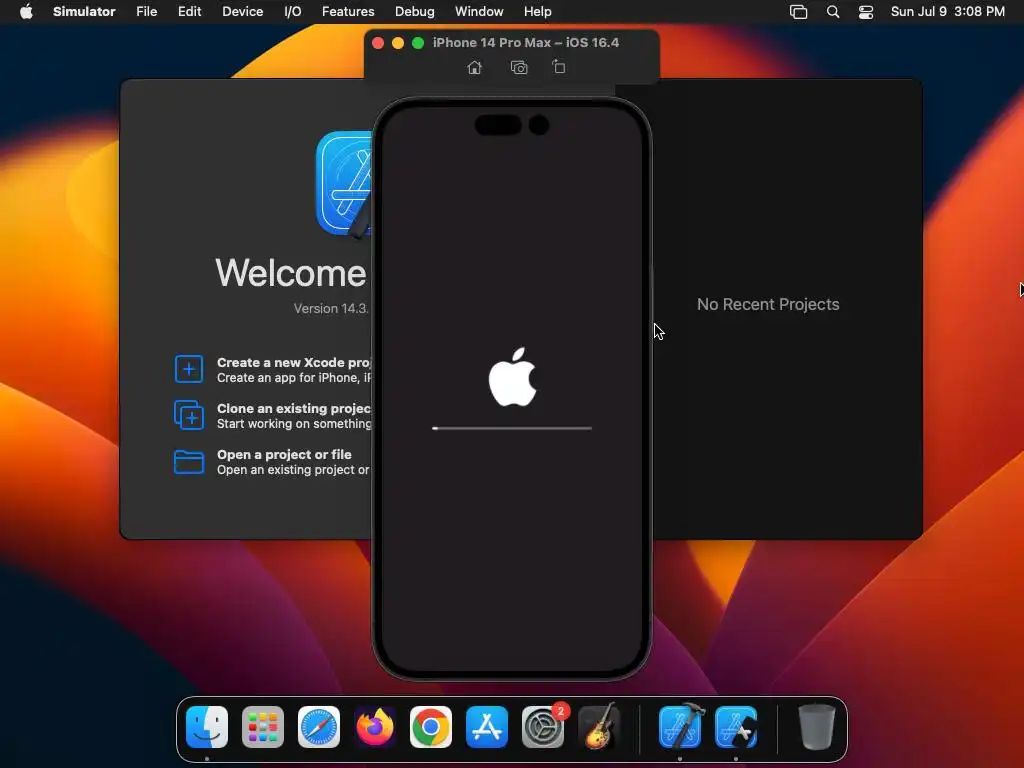Click the screen mirroring menu bar icon
Viewport: 1024px width, 768px height.
798,12
